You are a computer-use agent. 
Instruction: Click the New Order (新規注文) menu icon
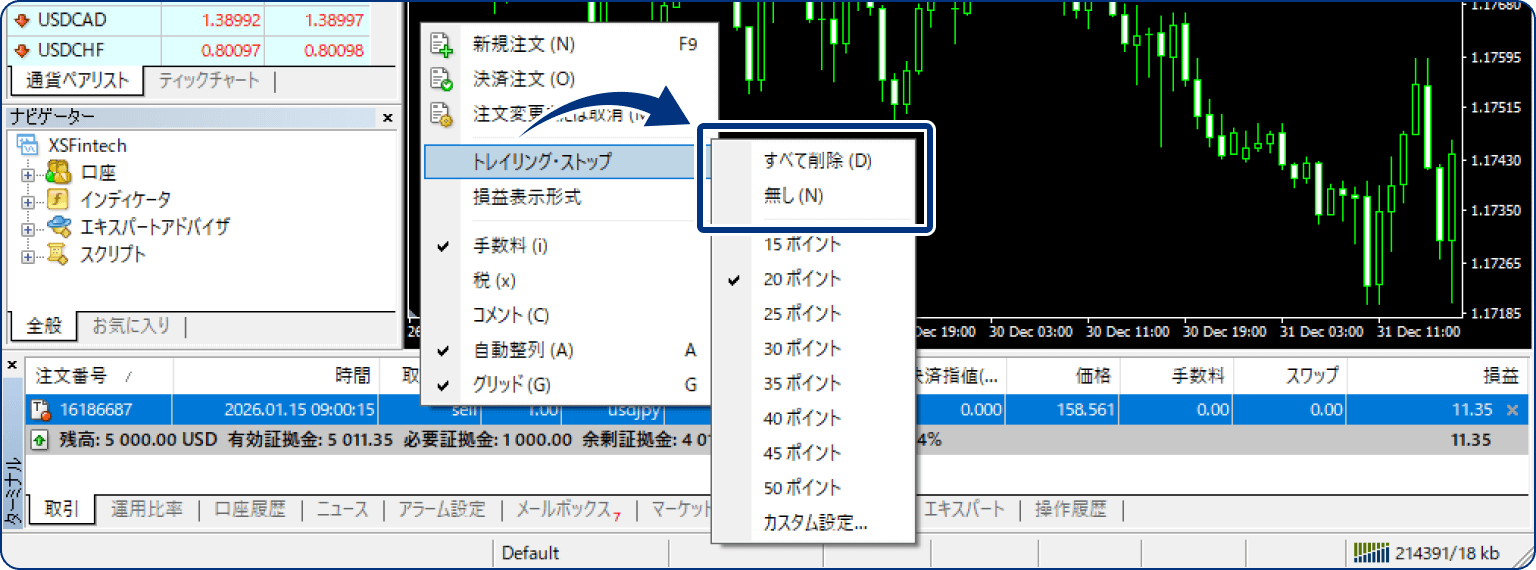[x=441, y=44]
